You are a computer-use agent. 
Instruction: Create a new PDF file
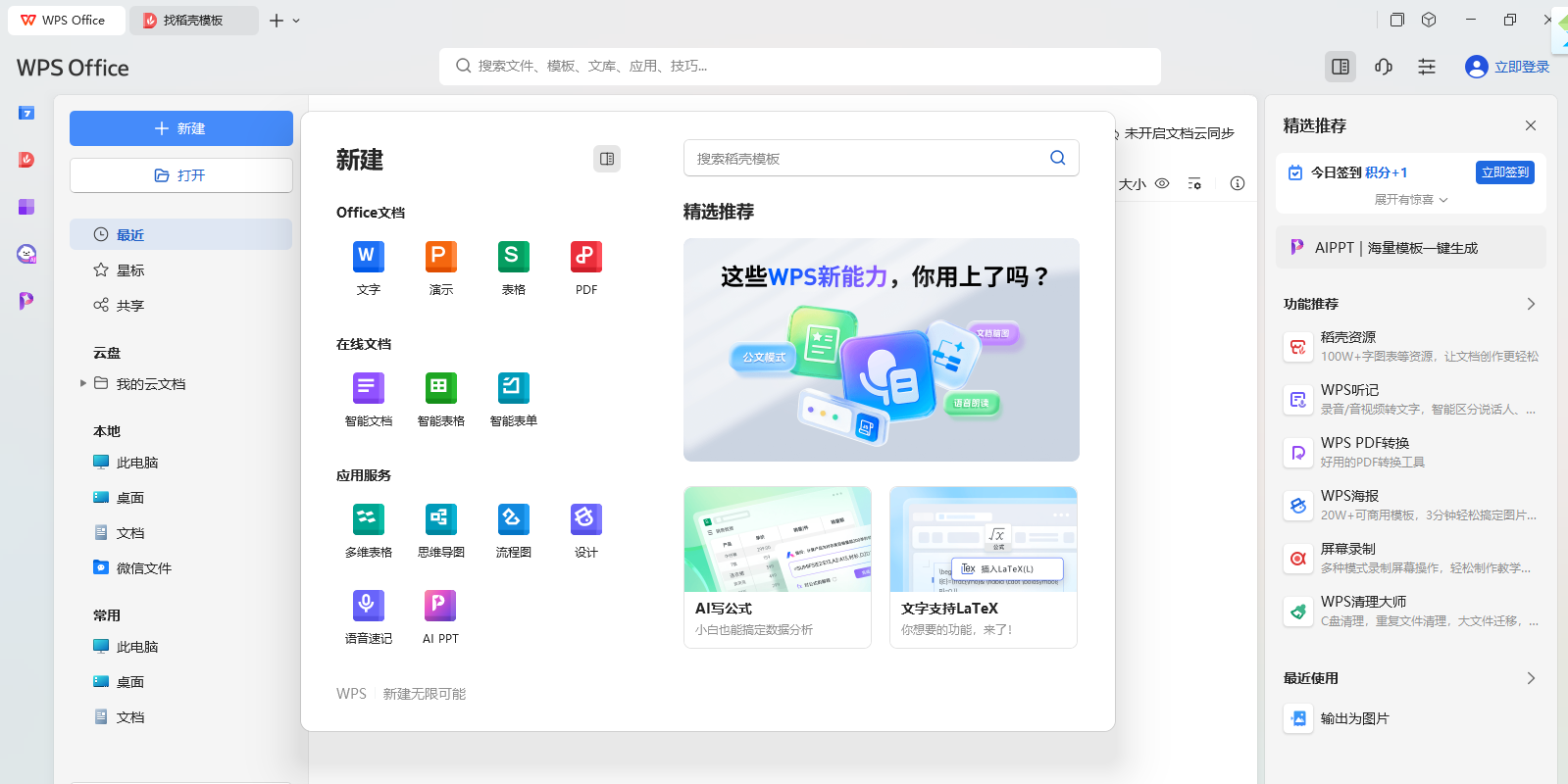pos(586,268)
